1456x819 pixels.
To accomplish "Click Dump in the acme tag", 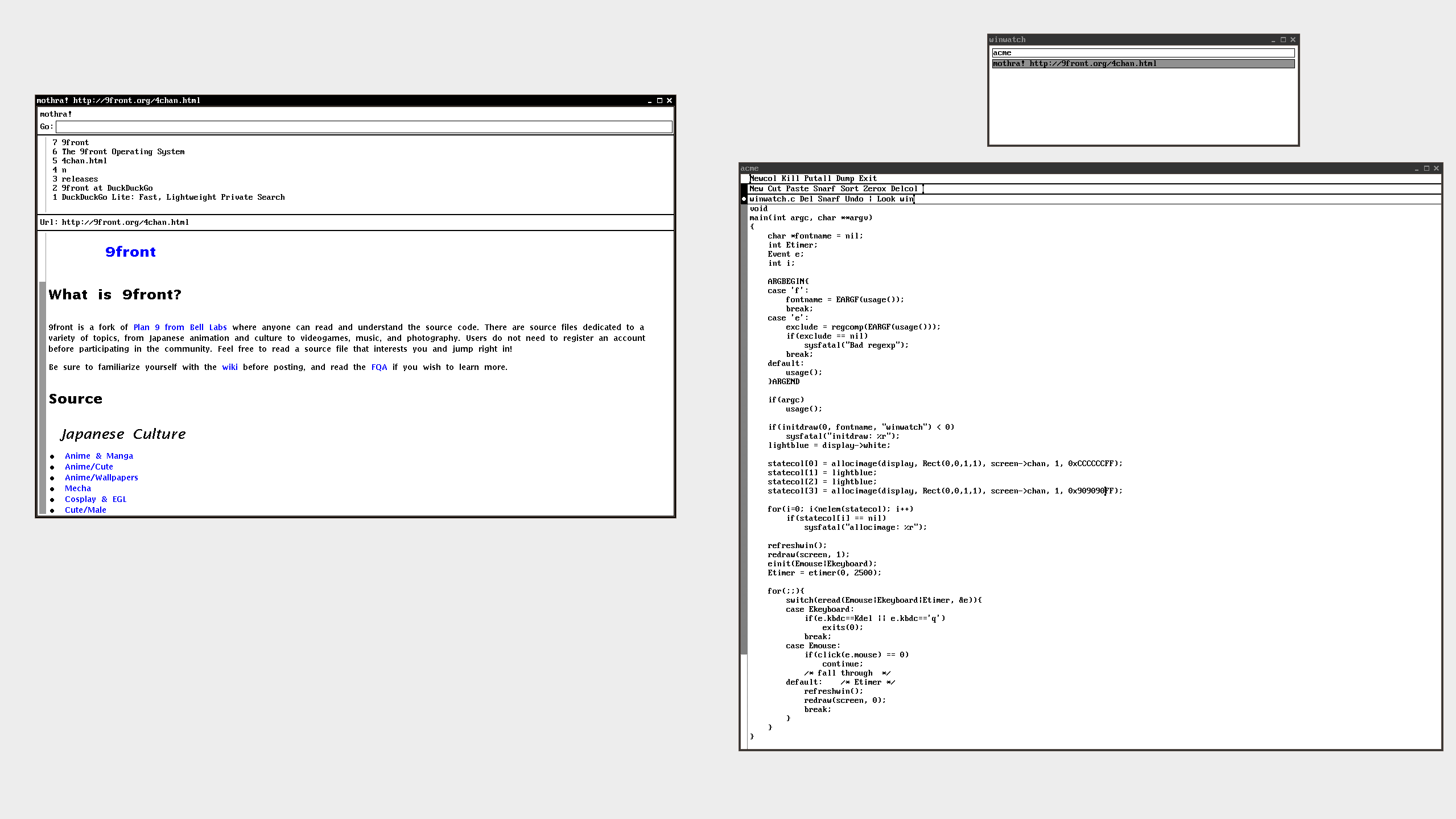I will tap(845, 179).
